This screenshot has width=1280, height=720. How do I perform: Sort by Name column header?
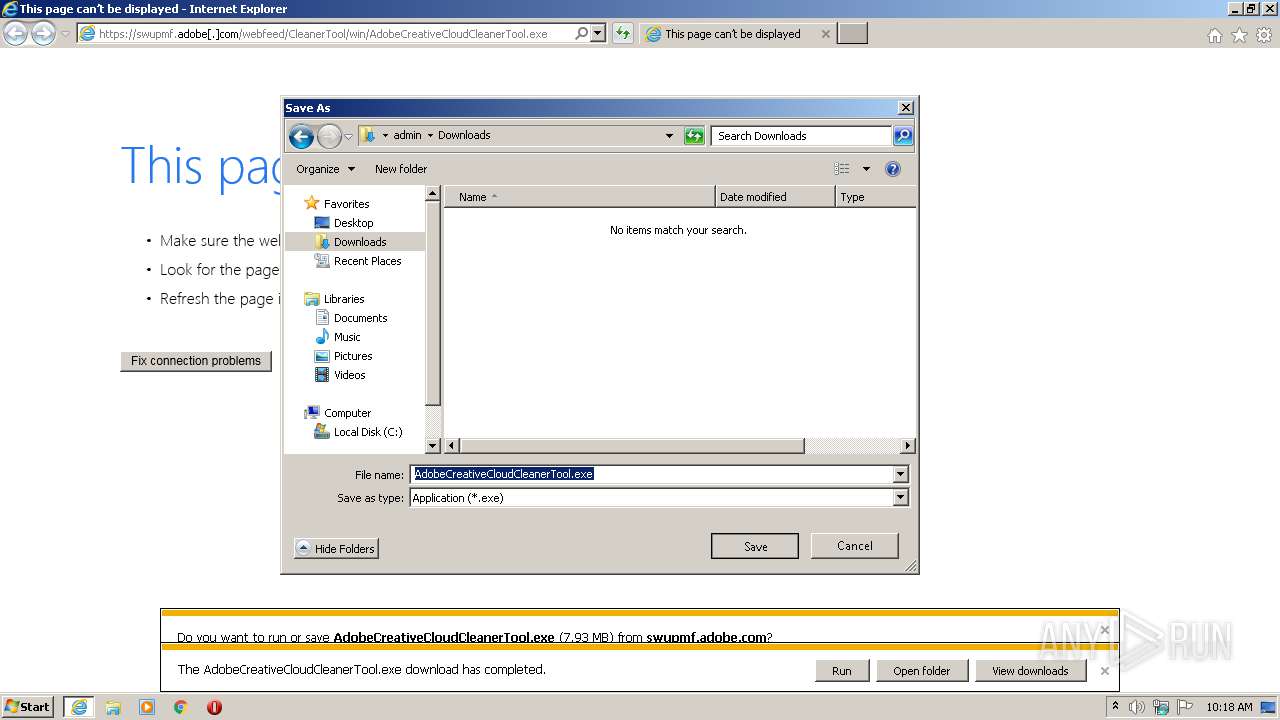click(579, 197)
